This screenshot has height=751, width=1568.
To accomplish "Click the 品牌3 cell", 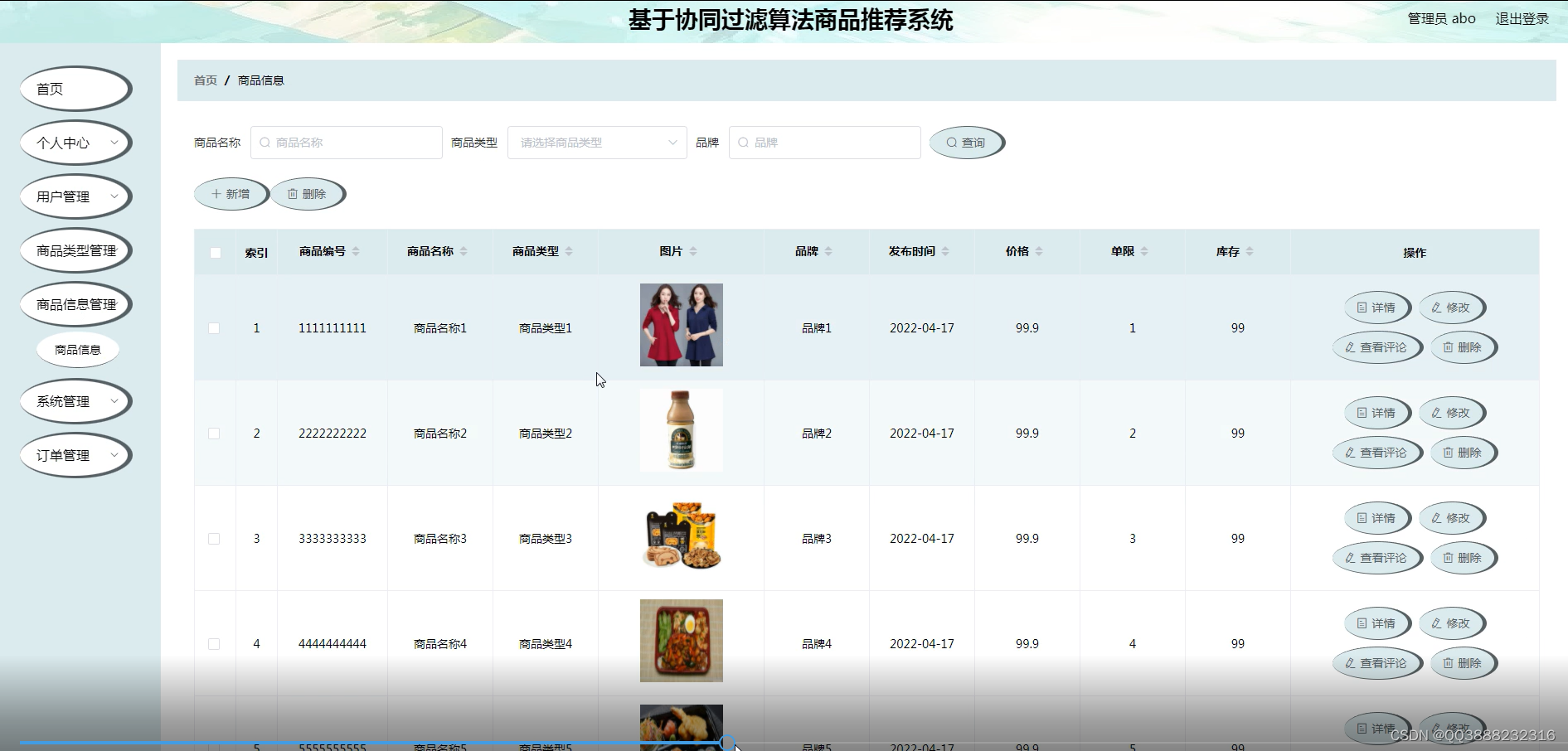I will (817, 539).
